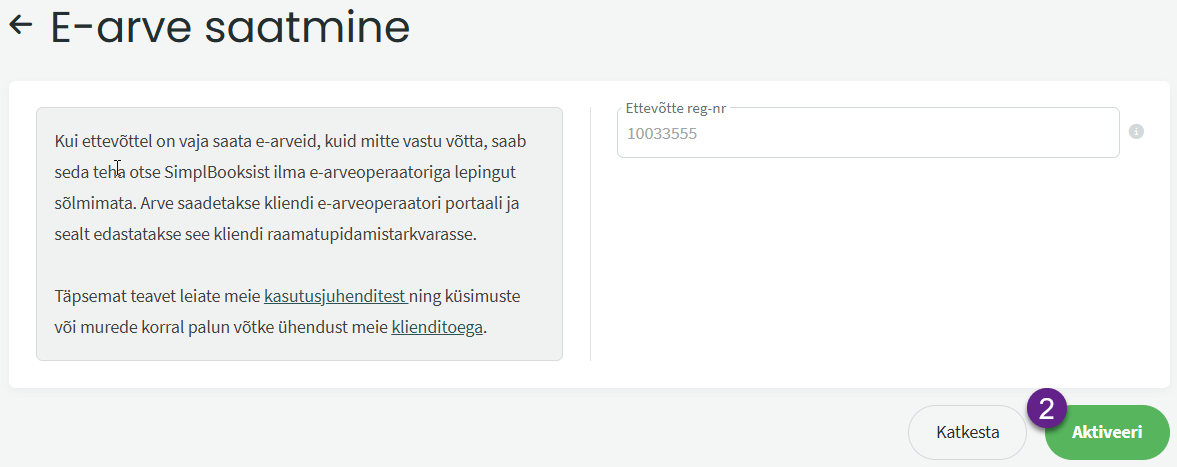
Task: Click the E-arve saatmine page heading
Action: (230, 27)
